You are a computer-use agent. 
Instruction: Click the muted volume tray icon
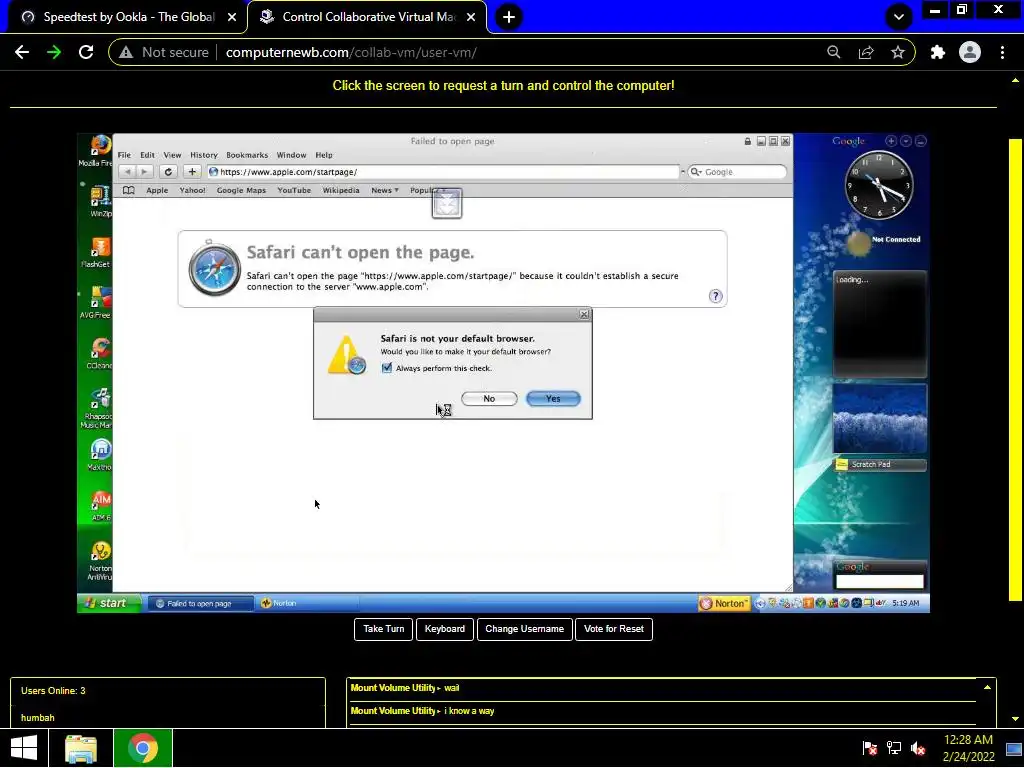(x=918, y=748)
